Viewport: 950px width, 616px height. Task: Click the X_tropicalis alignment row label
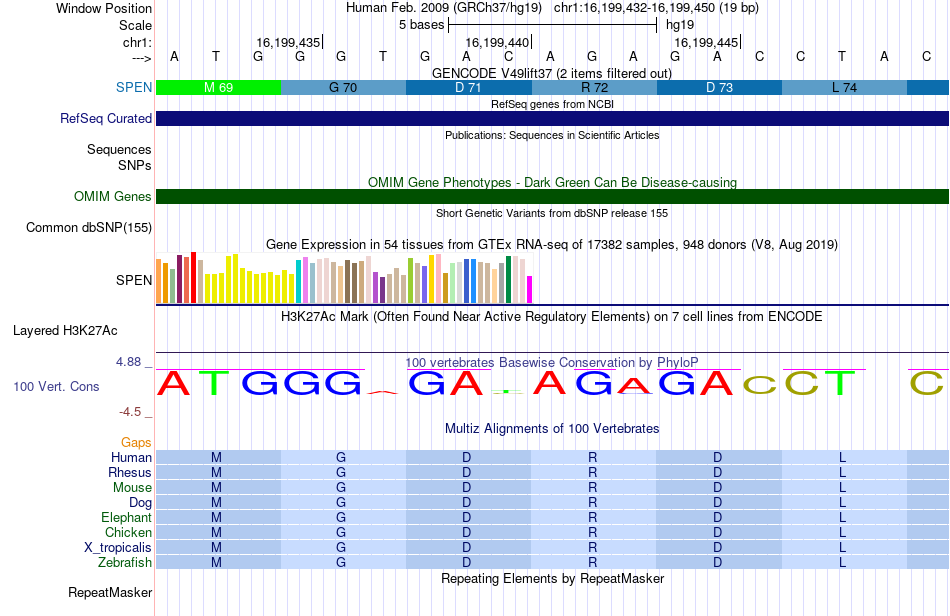tap(118, 548)
